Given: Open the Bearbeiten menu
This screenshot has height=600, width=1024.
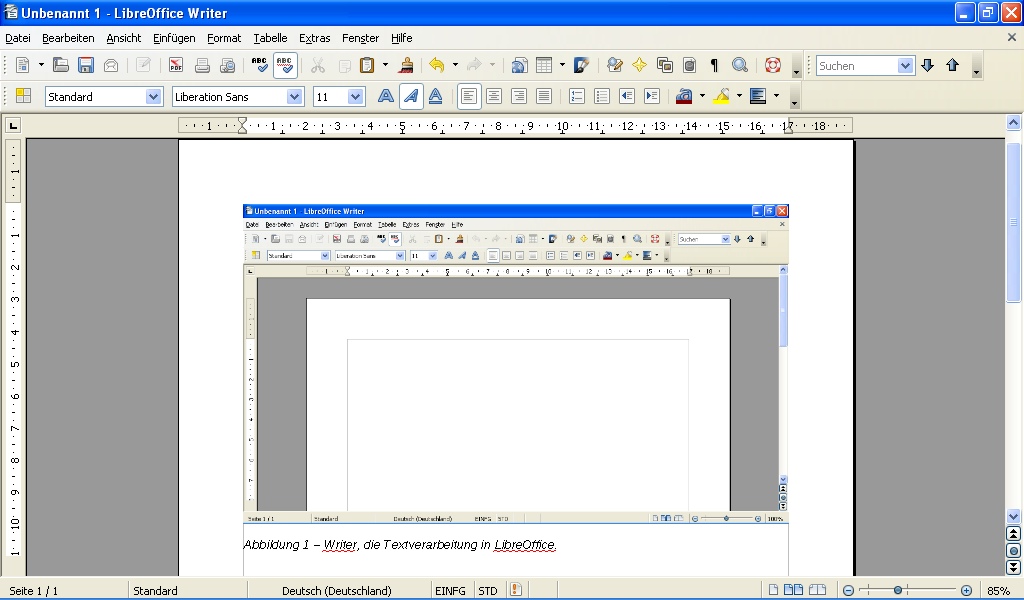Looking at the screenshot, I should coord(68,38).
